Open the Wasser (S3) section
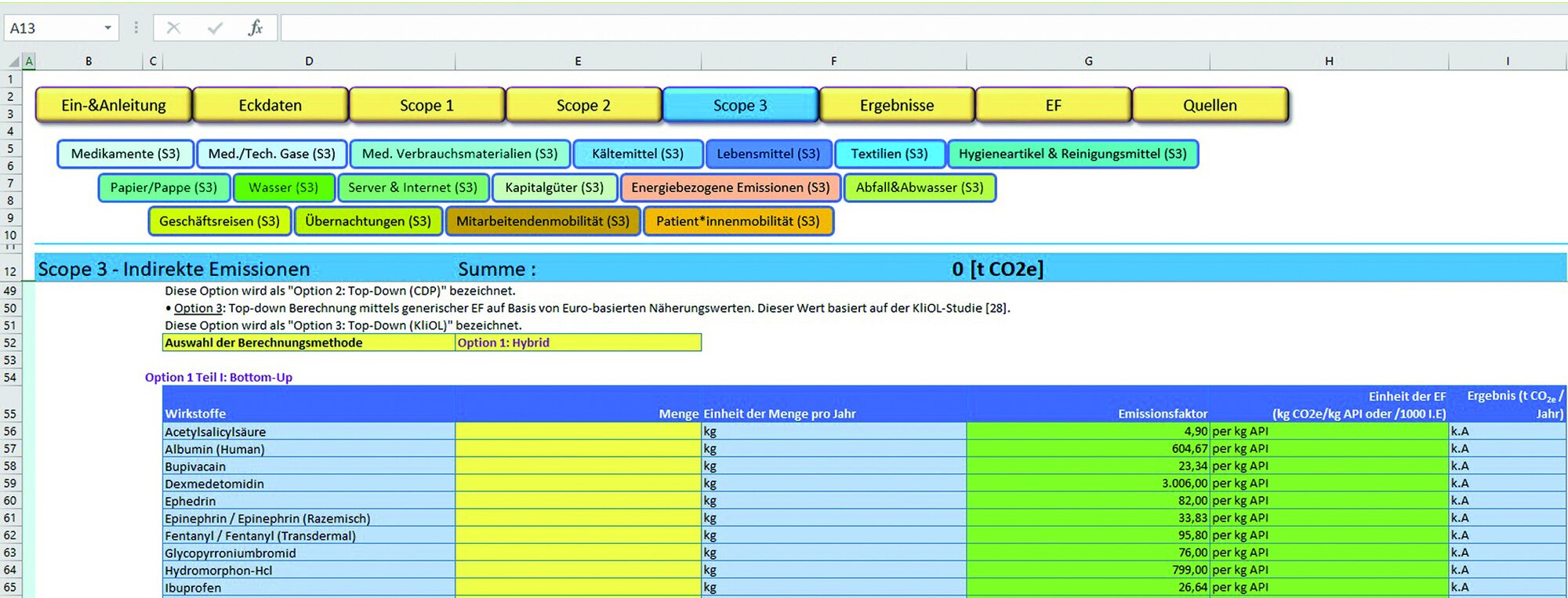 click(283, 187)
